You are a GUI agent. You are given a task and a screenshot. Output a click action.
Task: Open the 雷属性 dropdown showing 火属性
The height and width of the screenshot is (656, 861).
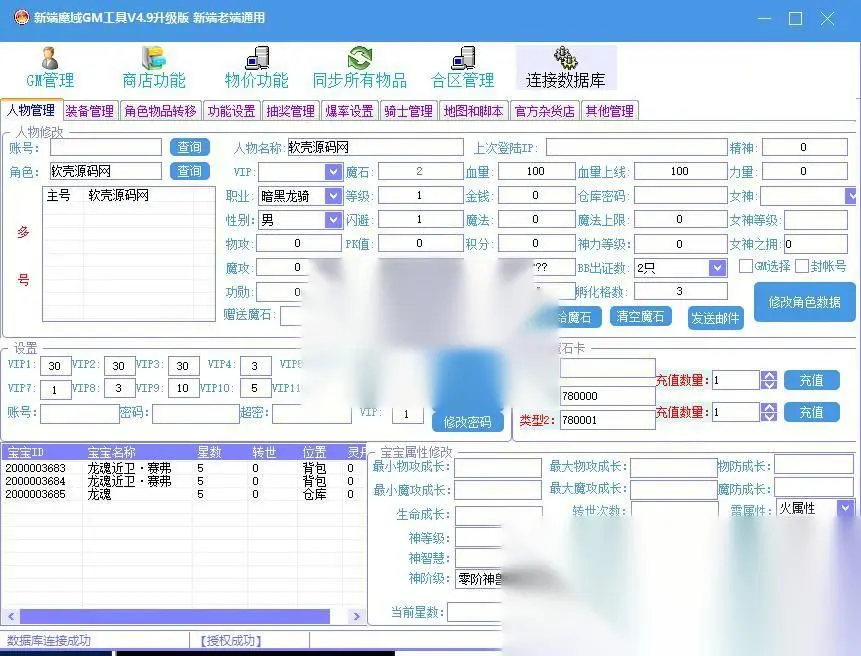(846, 508)
